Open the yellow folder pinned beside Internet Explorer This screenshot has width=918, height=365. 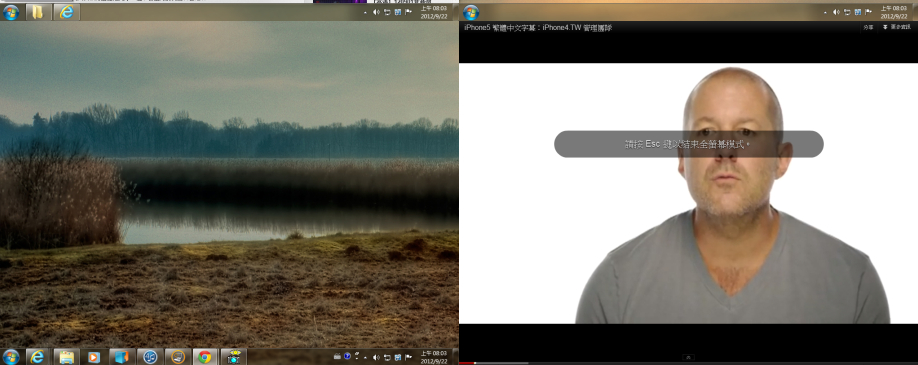(38, 12)
